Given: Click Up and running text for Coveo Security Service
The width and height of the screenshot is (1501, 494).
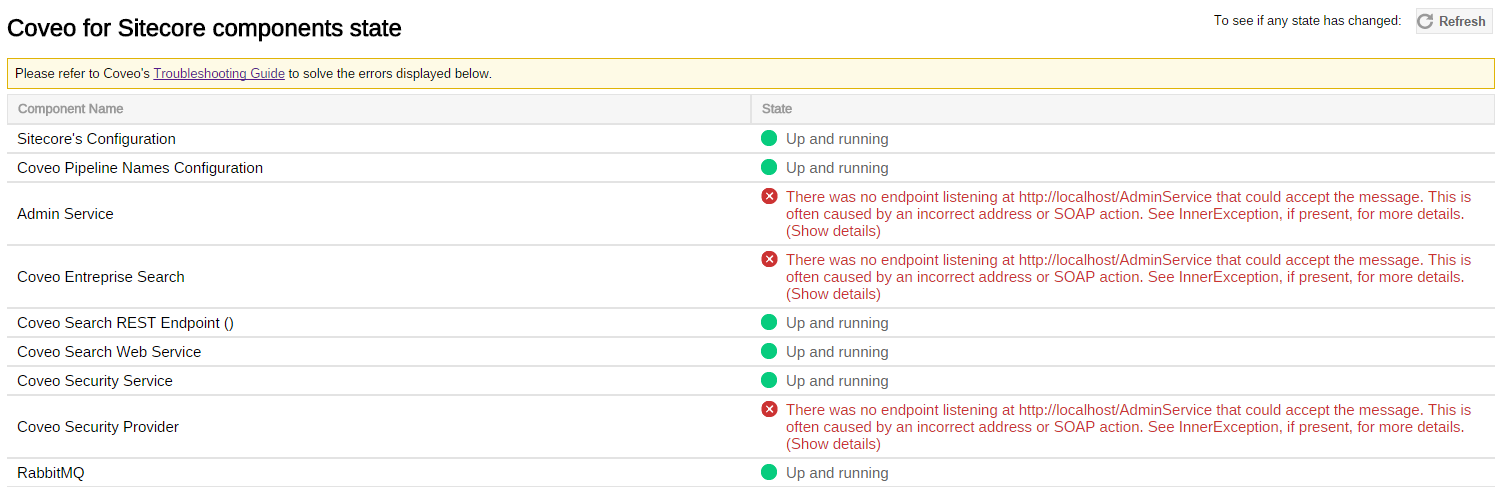Looking at the screenshot, I should coord(837,381).
